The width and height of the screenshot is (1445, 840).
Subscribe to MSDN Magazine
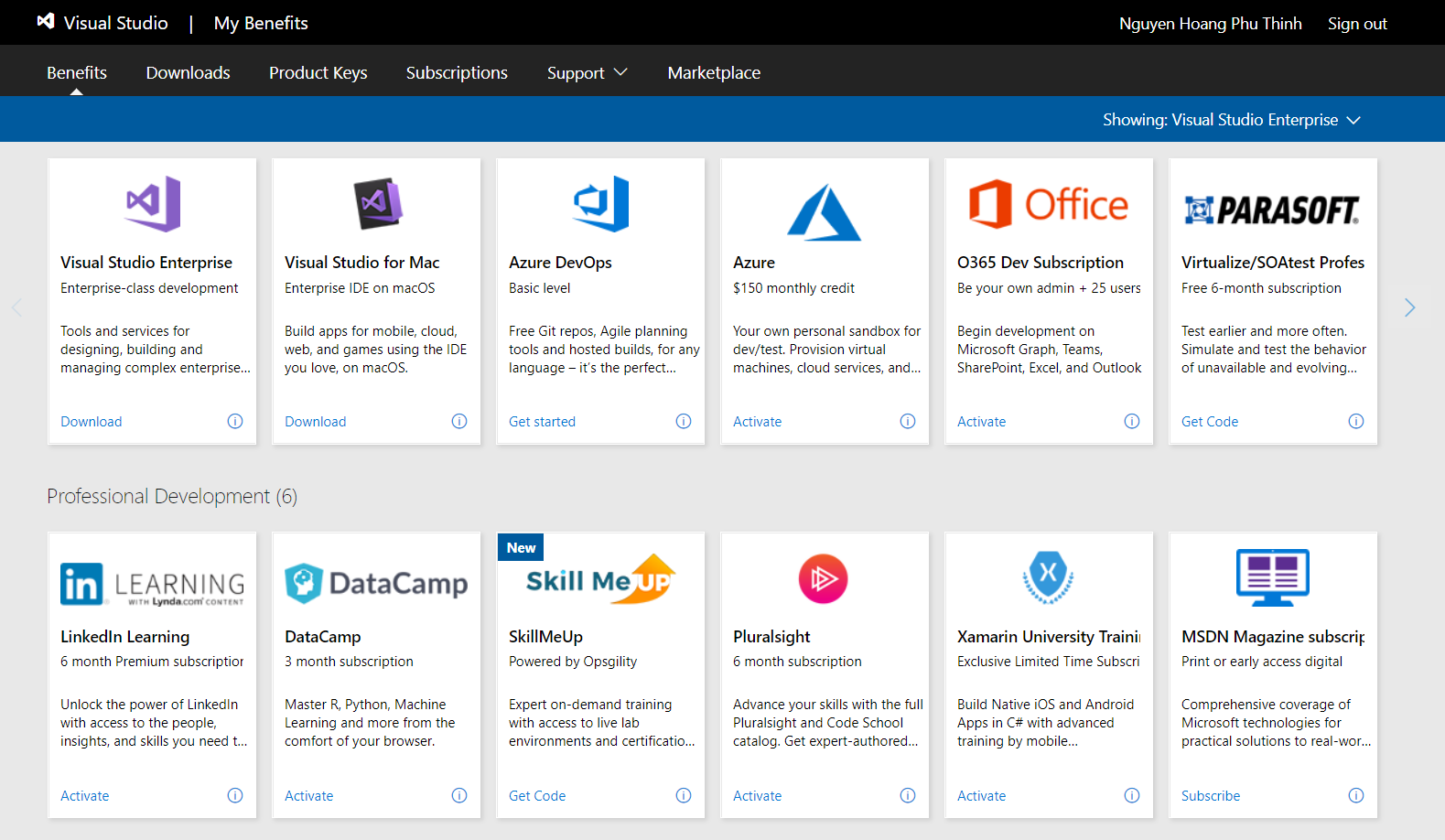(1211, 796)
